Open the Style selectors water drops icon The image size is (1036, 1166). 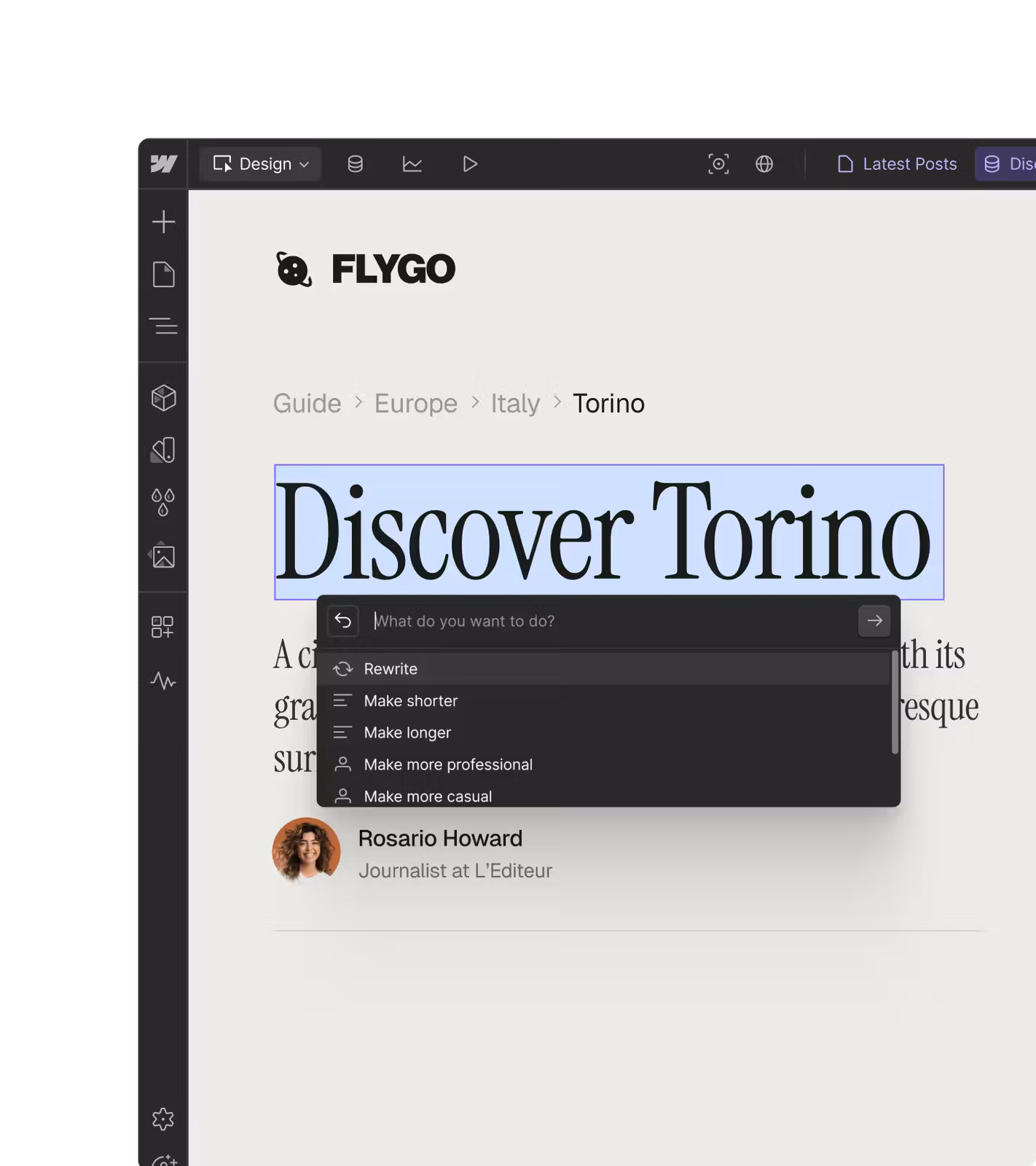click(x=163, y=502)
